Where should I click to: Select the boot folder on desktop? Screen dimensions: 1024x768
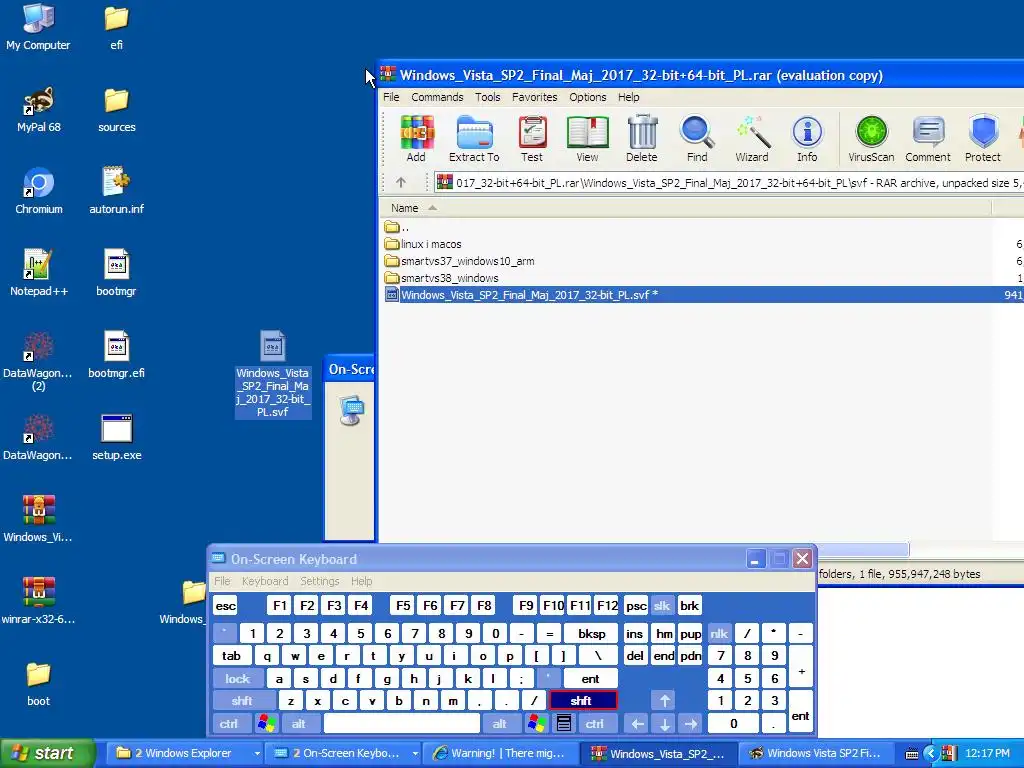pos(38,684)
